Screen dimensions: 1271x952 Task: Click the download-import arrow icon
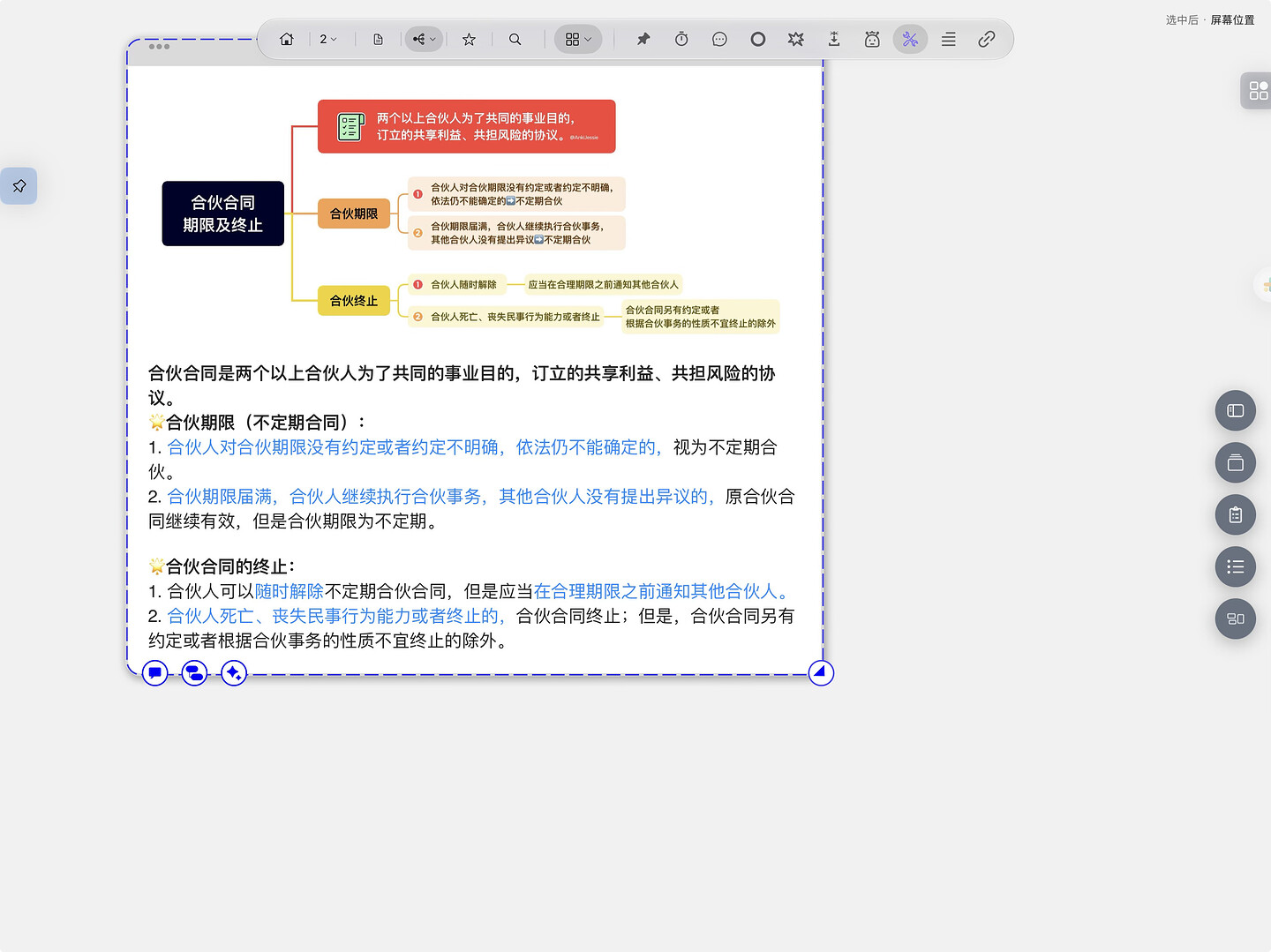coord(834,40)
